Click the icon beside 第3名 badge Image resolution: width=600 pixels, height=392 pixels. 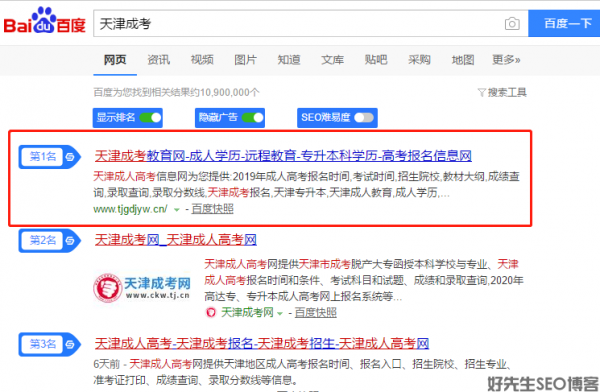point(70,344)
